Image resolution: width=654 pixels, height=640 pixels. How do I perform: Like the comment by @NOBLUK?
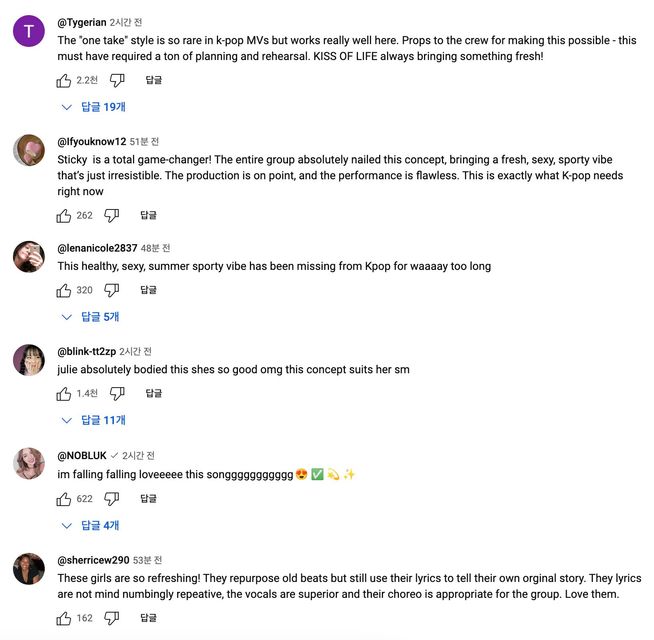click(x=64, y=499)
